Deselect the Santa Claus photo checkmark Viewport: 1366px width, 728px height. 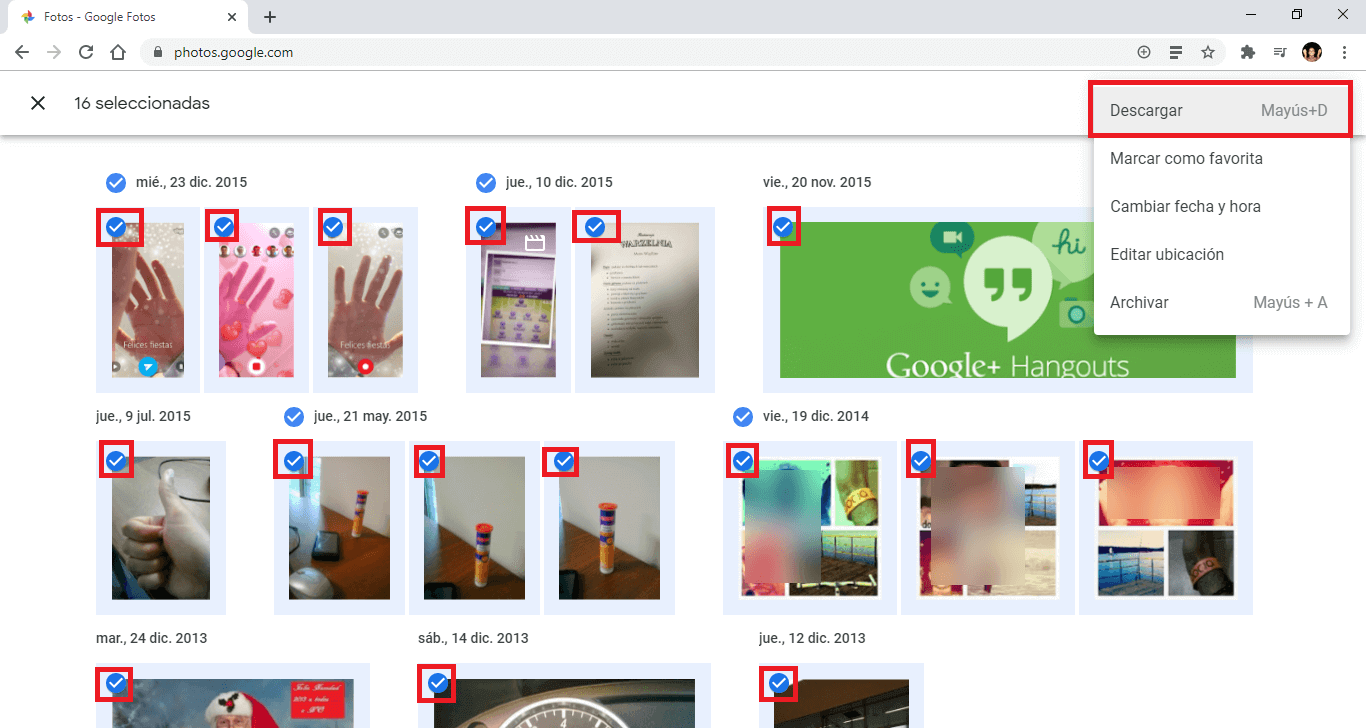click(x=116, y=683)
